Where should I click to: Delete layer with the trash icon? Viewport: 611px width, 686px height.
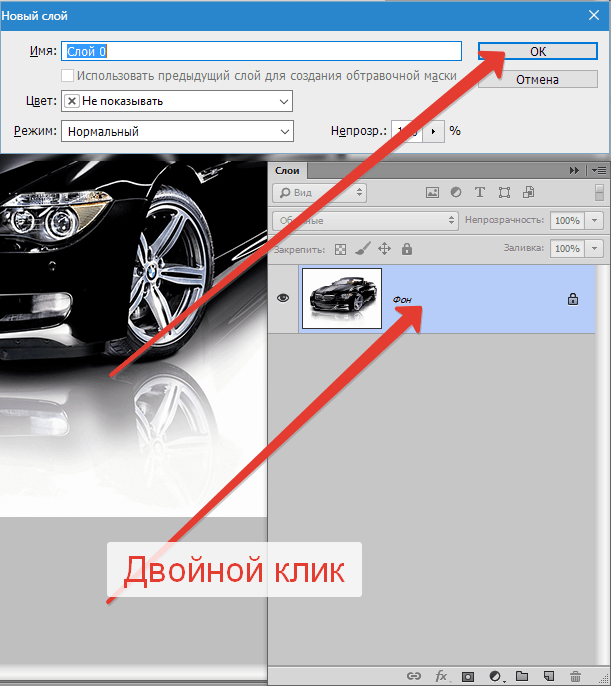click(x=575, y=676)
